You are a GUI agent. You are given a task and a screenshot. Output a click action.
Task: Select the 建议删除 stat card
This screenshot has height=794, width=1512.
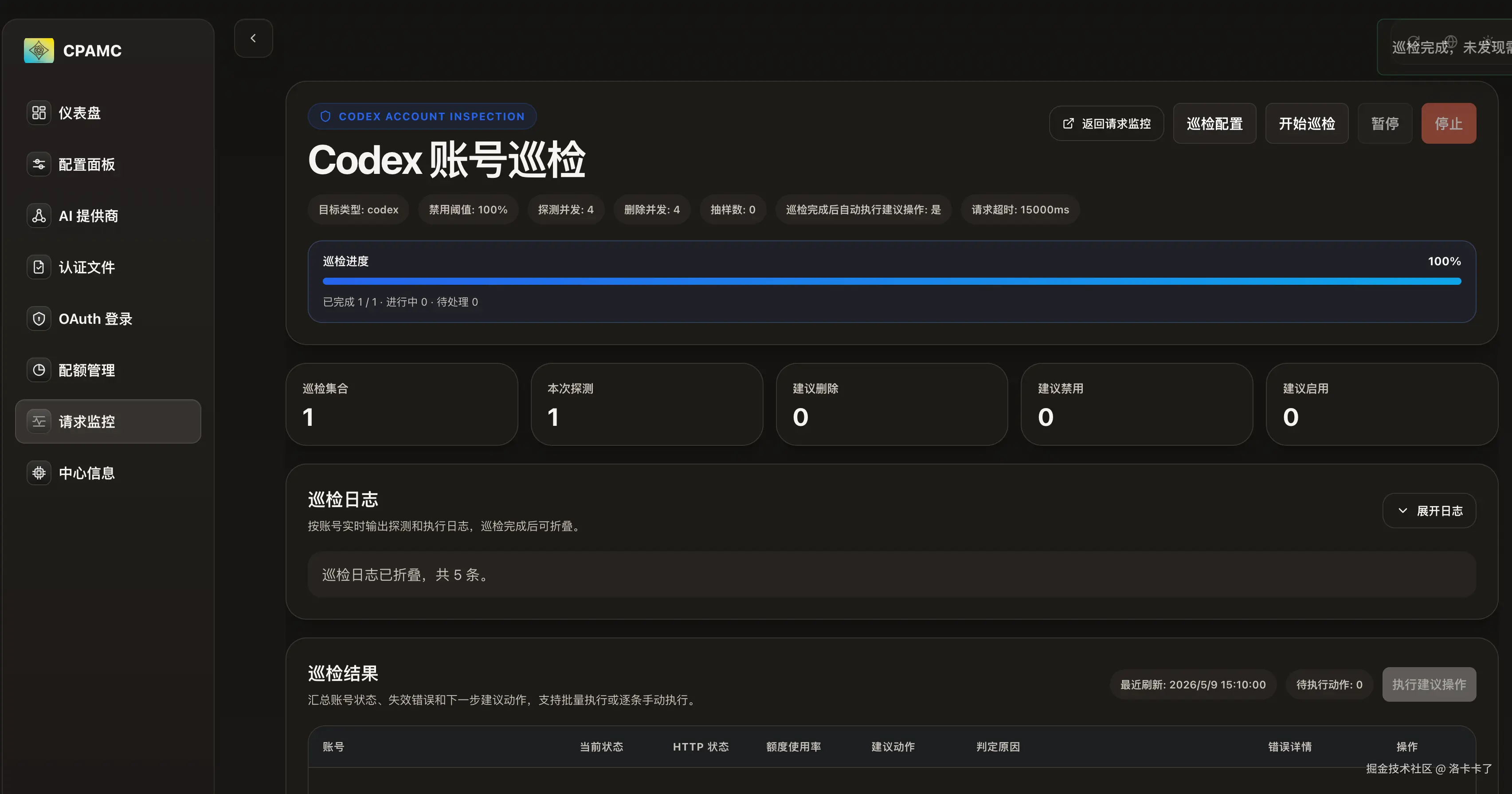coord(892,404)
